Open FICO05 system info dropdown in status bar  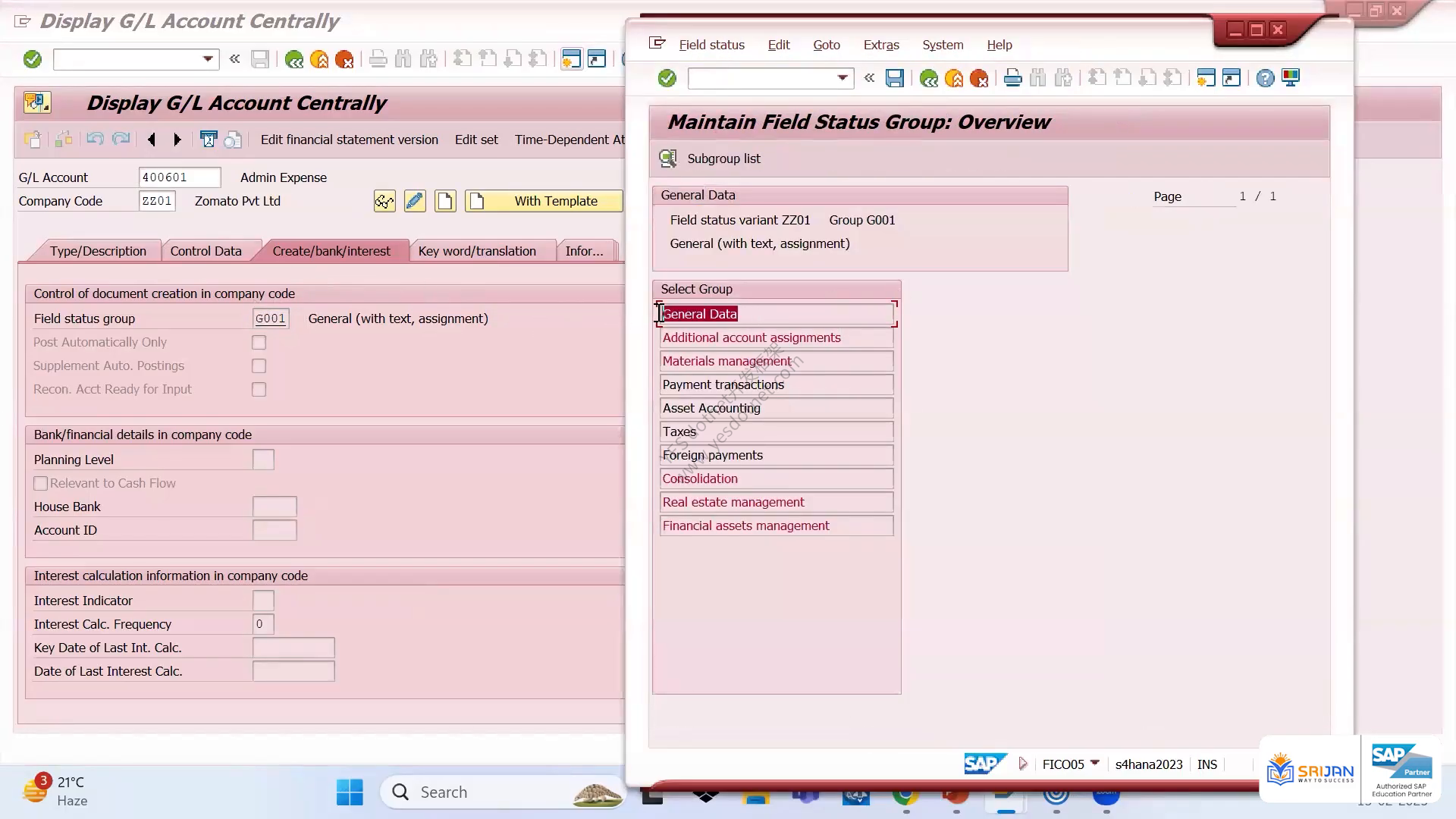click(x=1094, y=763)
